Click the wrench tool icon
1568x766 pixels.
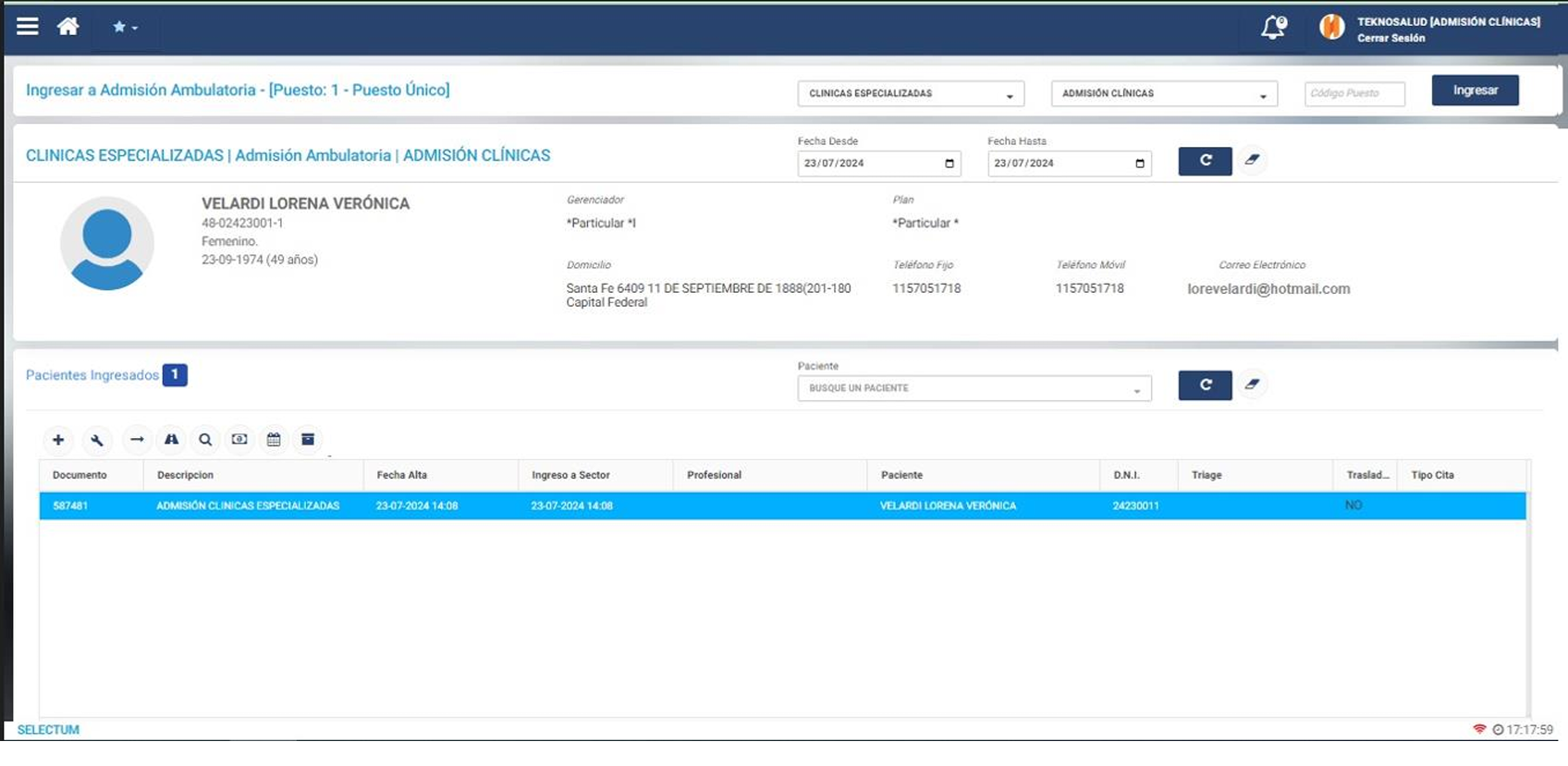click(97, 440)
